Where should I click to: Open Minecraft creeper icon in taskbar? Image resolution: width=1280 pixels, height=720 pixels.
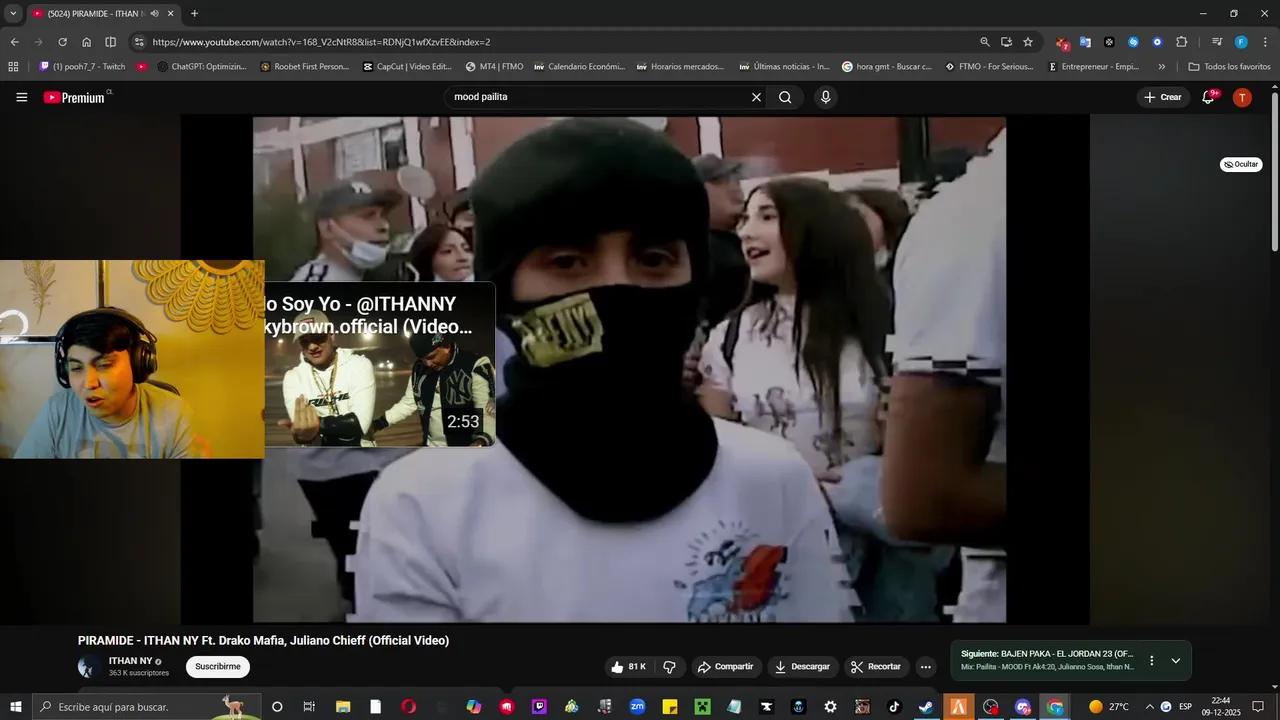pos(702,706)
